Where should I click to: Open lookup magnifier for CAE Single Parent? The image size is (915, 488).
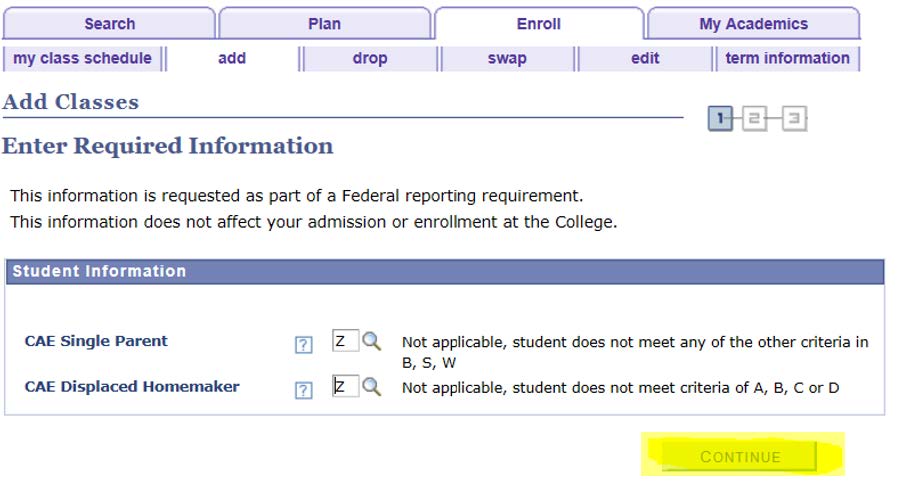click(x=372, y=342)
